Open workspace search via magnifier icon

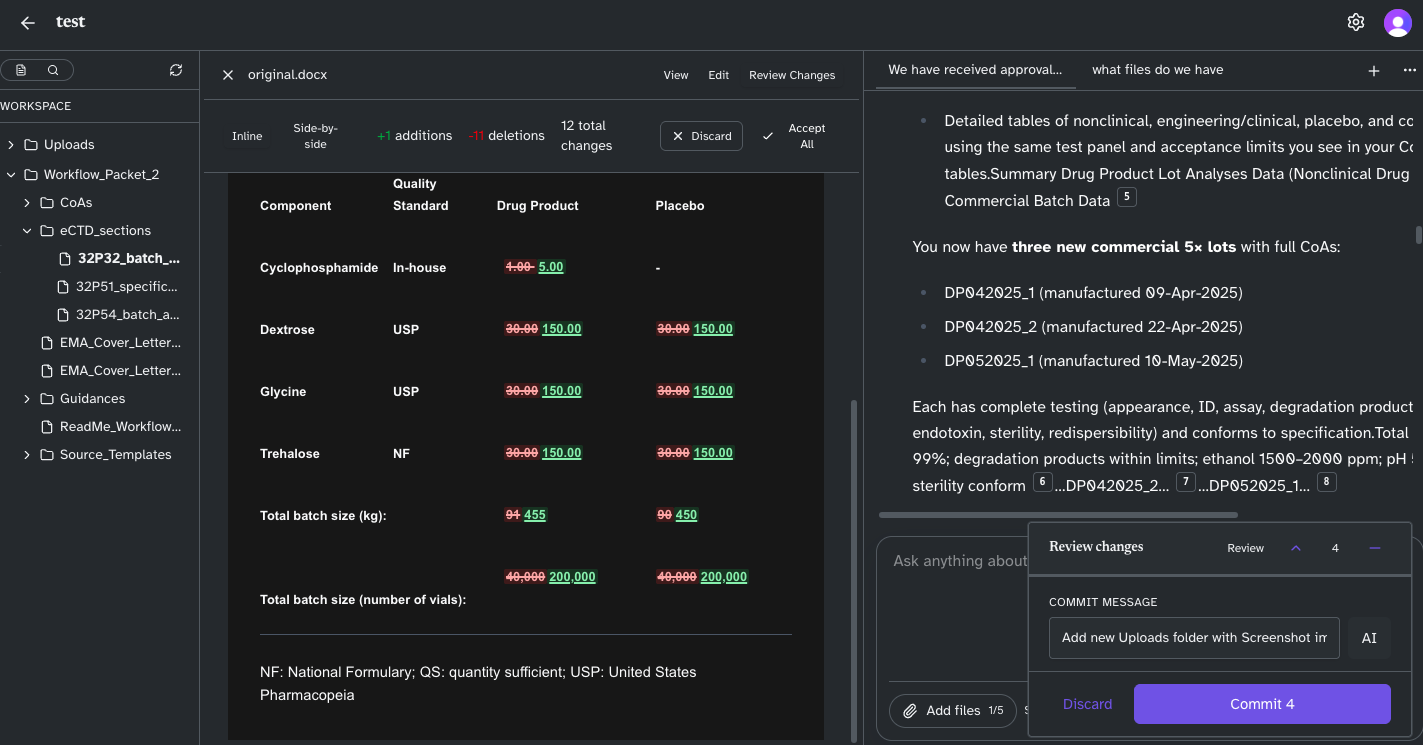point(52,70)
